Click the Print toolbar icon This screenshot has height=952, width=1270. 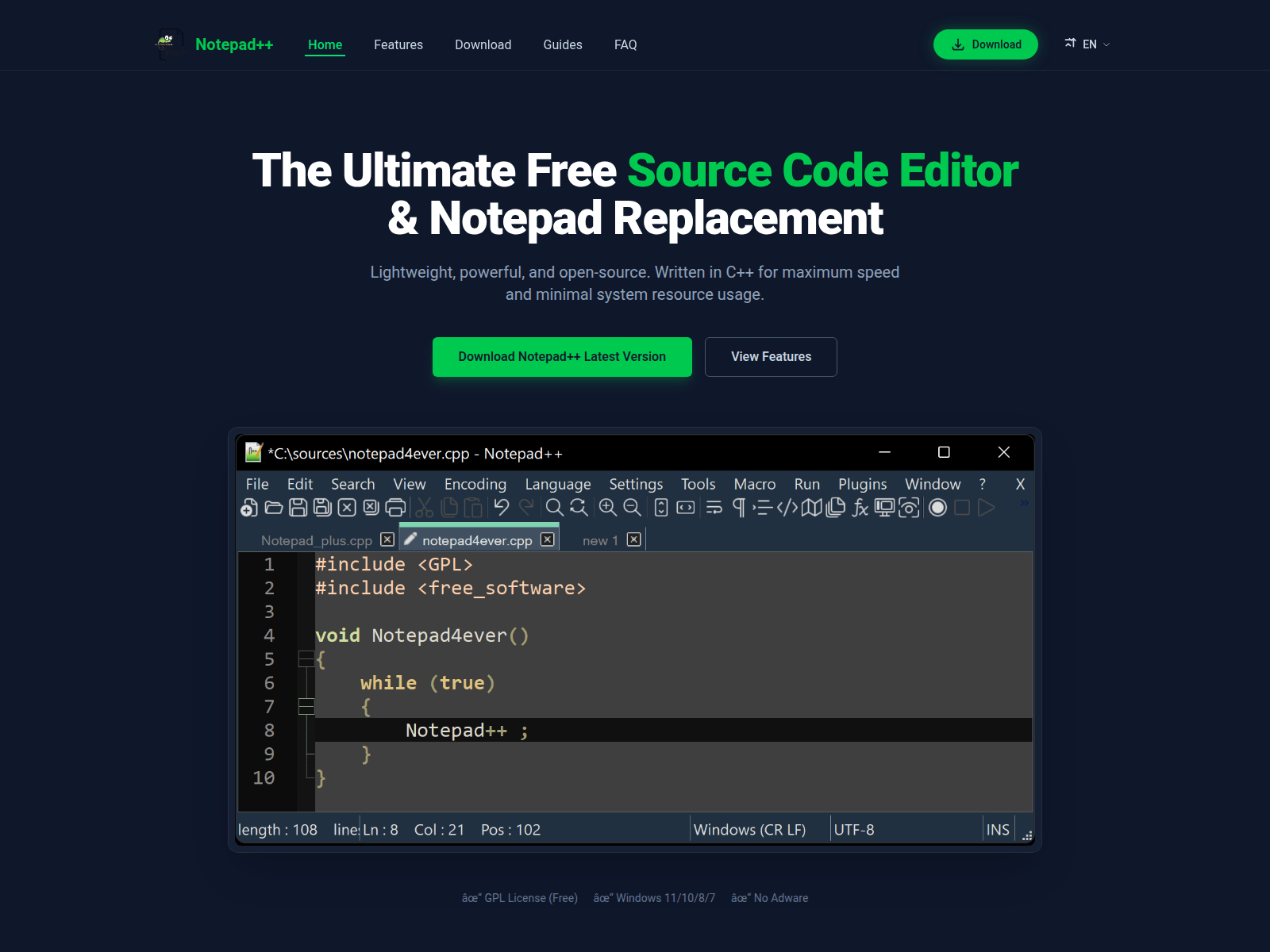[x=395, y=508]
